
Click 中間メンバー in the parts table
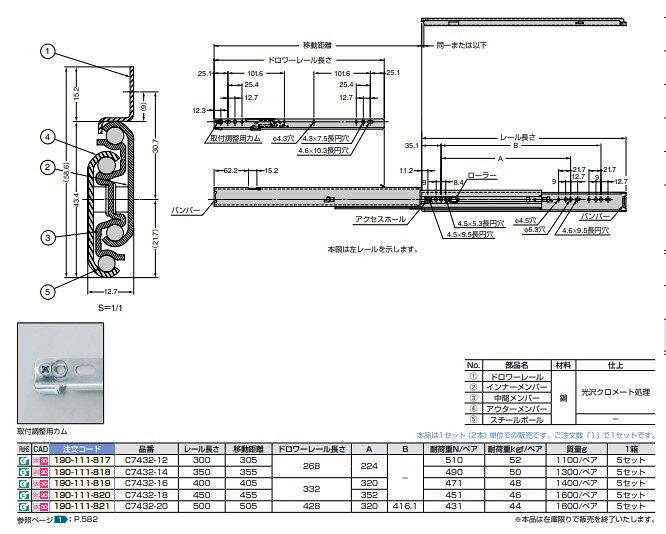coord(516,398)
